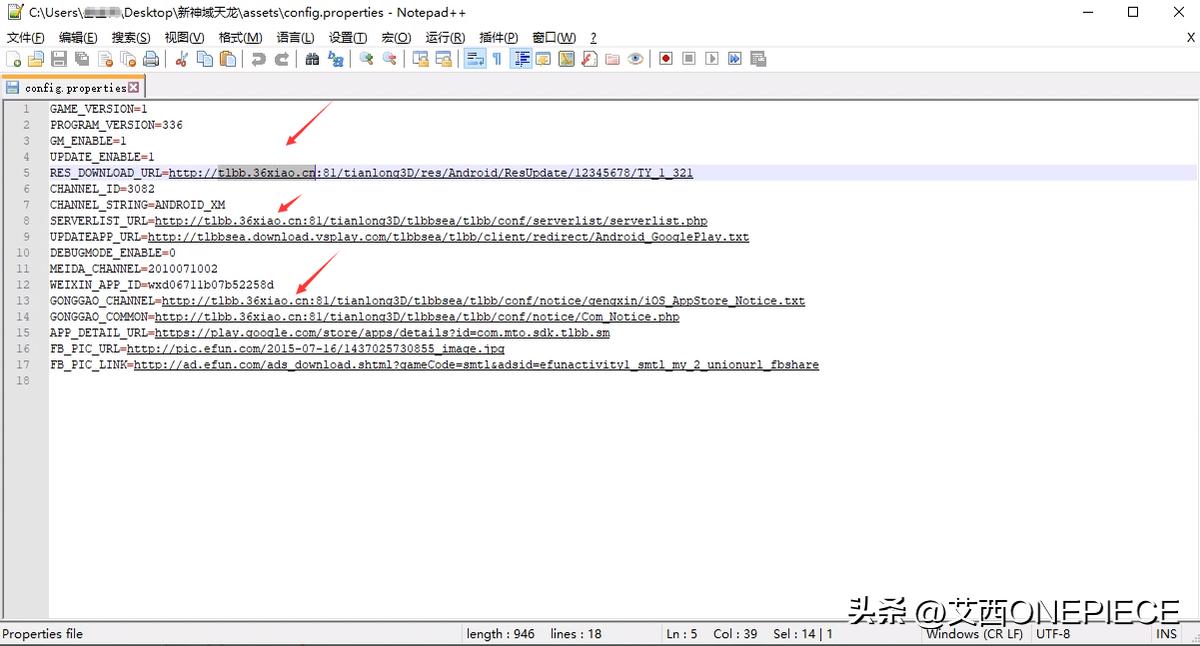The height and width of the screenshot is (646, 1200).
Task: Open the 文件(F) menu
Action: (25, 37)
